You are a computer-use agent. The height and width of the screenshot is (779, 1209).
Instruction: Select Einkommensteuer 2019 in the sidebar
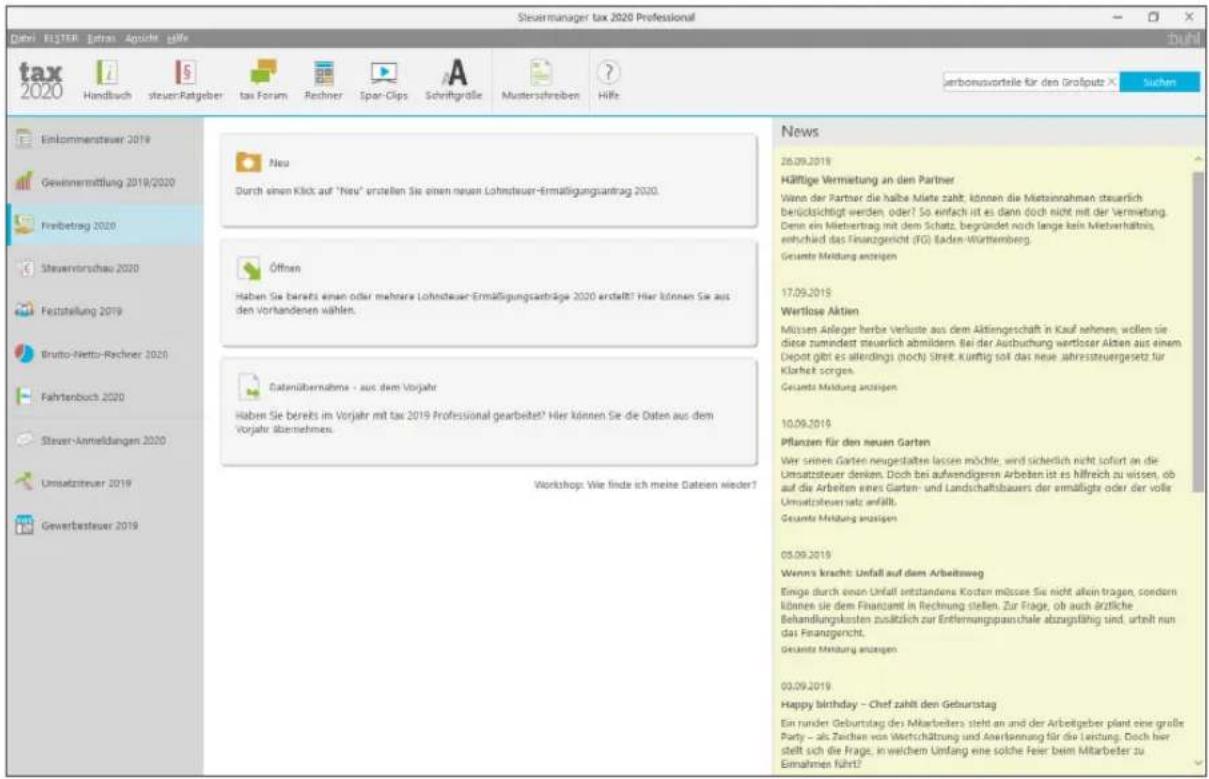click(x=103, y=140)
